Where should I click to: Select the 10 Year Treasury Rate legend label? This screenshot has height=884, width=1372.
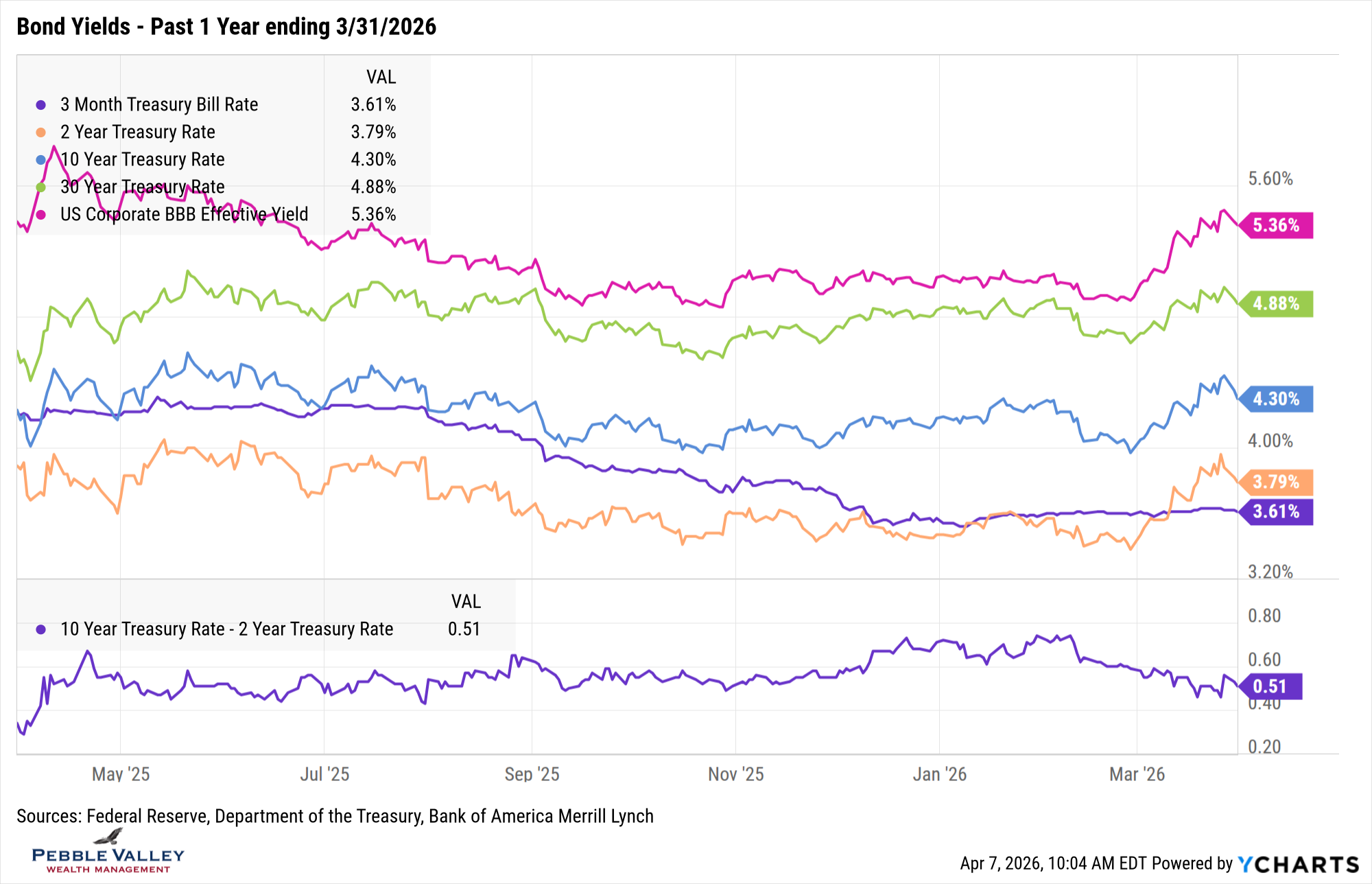pyautogui.click(x=143, y=160)
